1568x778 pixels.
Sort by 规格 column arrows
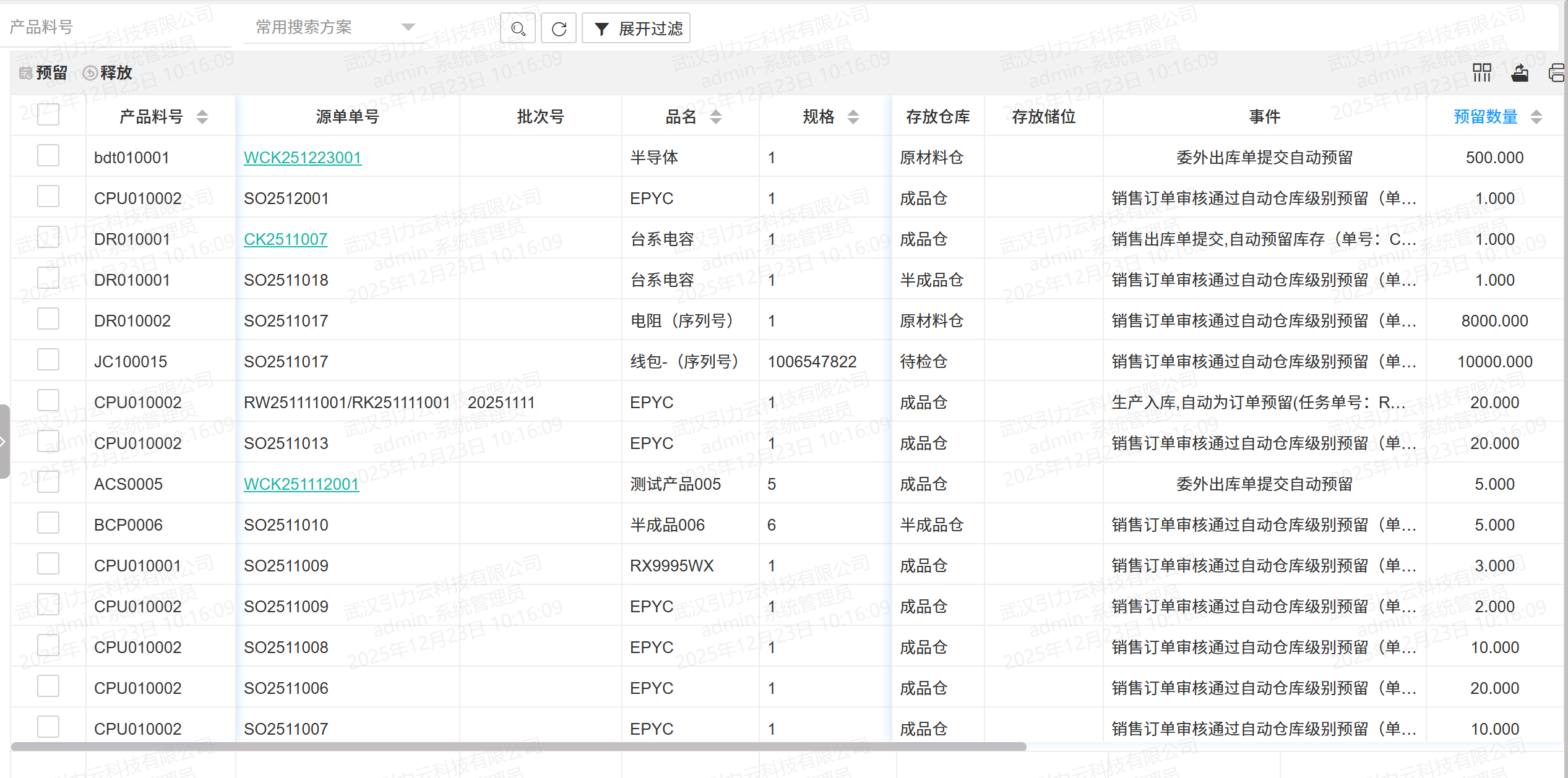click(x=853, y=116)
